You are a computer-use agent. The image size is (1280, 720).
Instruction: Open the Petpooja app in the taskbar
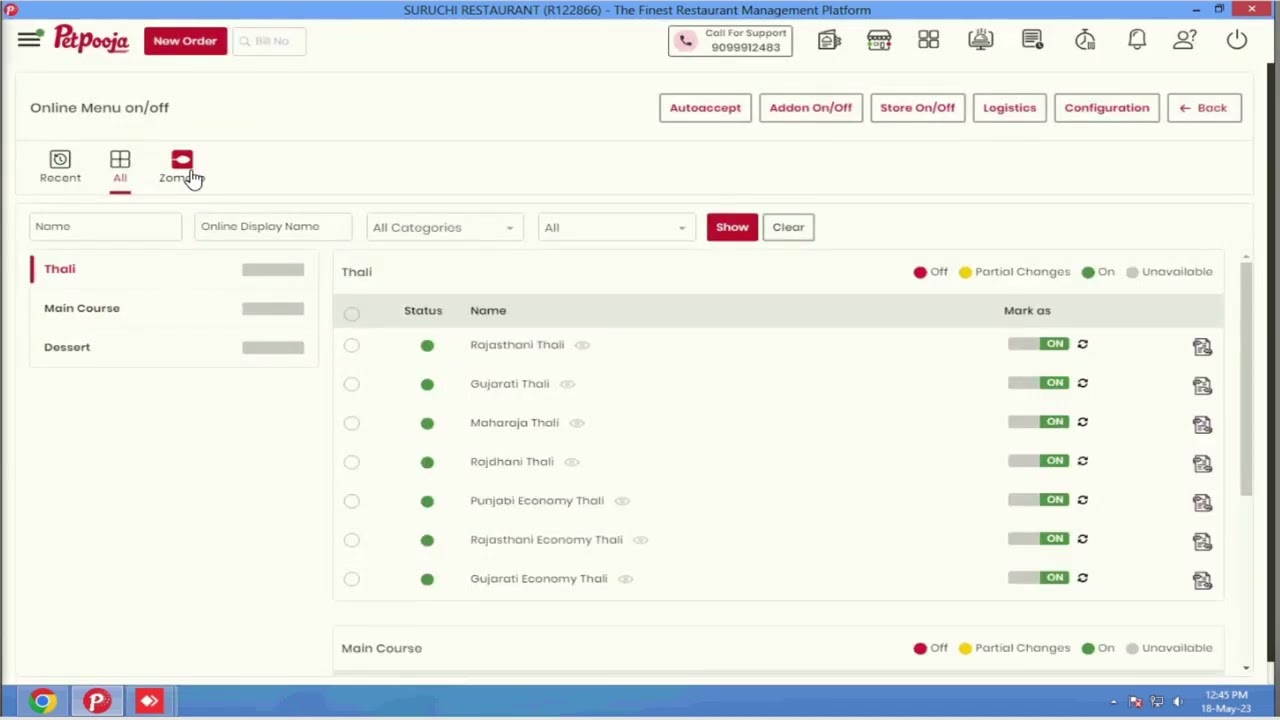pos(96,701)
